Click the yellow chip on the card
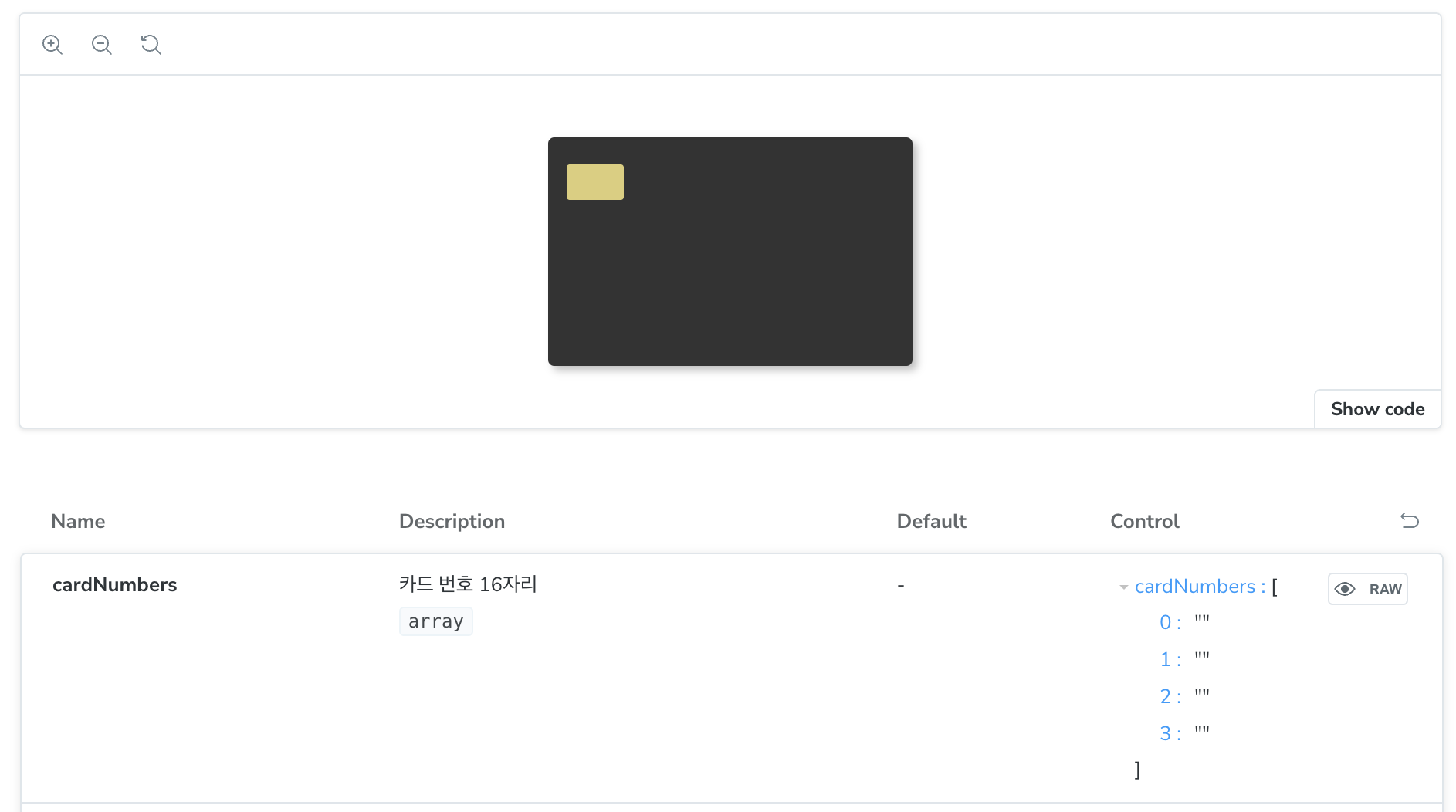Viewport: 1456px width, 812px height. [x=595, y=182]
